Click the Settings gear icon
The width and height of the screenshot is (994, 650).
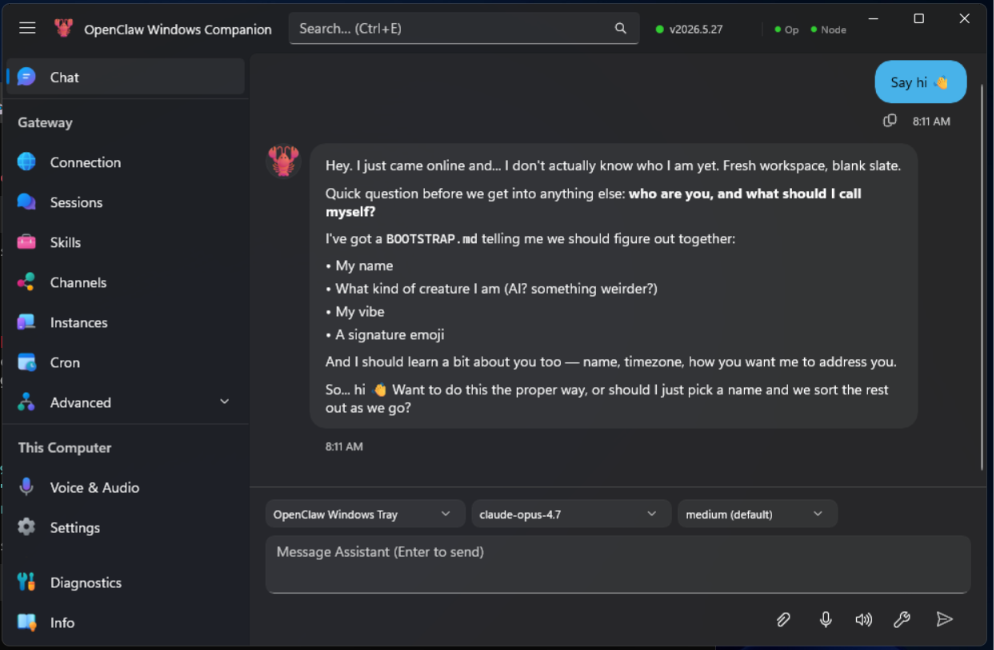point(26,526)
